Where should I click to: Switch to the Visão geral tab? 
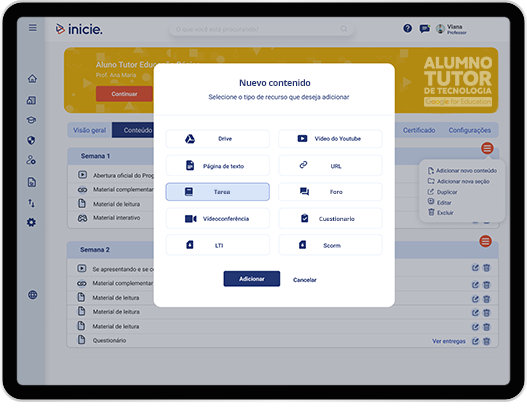coord(89,130)
